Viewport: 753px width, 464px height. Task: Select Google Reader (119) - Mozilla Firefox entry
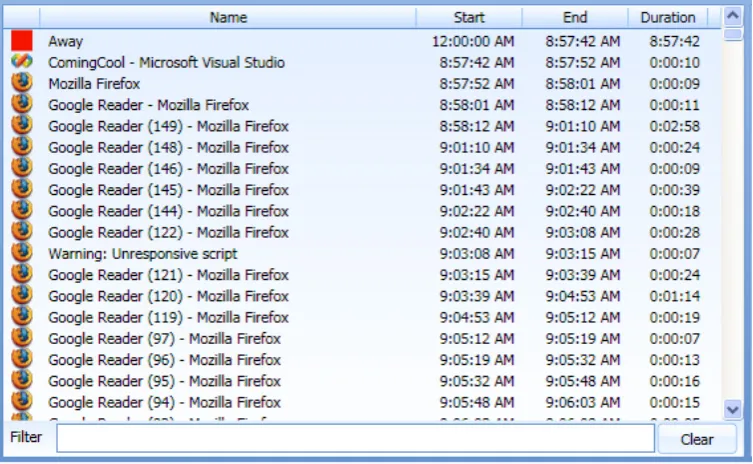click(x=168, y=317)
